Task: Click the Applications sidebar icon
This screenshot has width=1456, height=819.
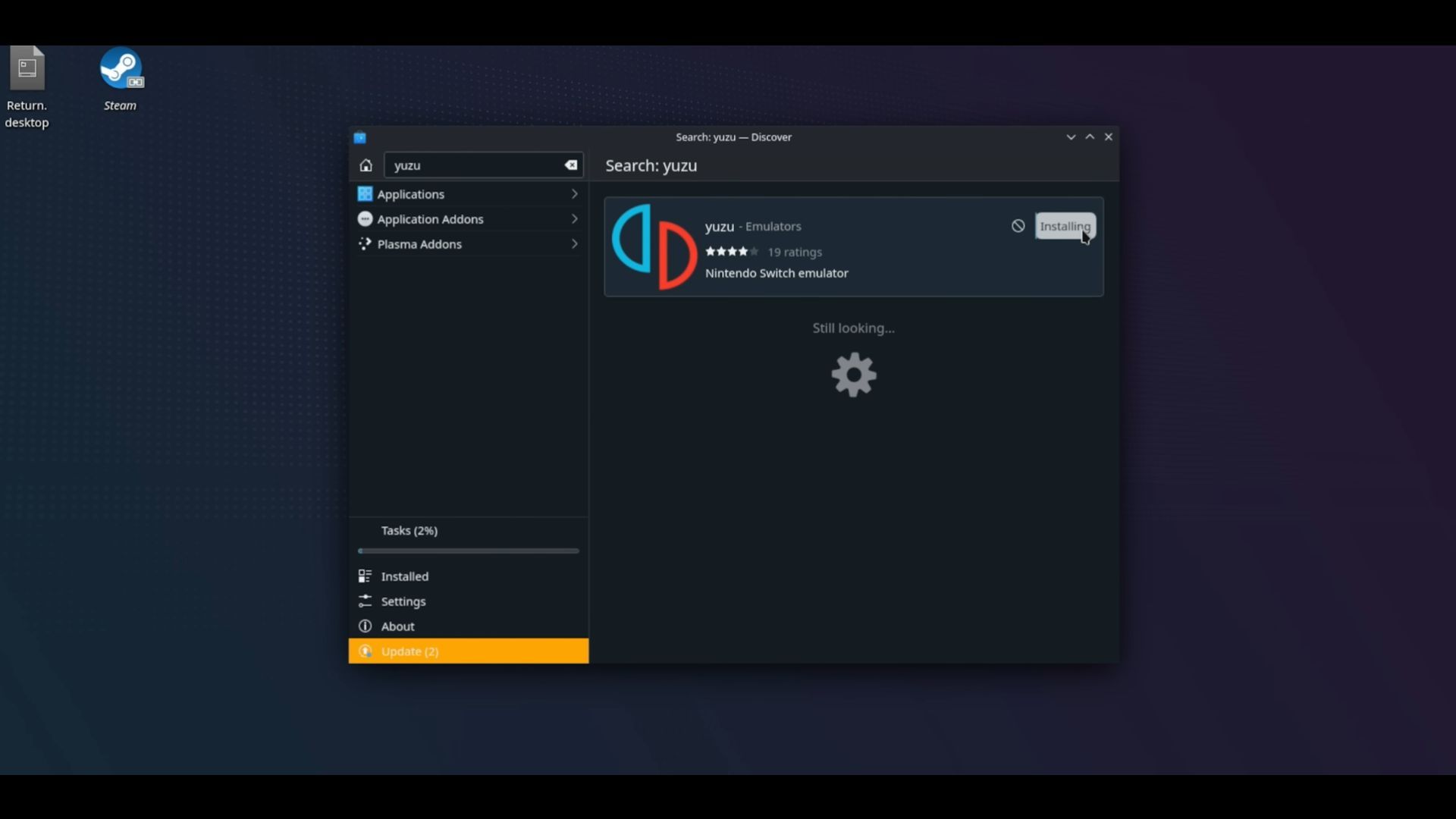Action: click(363, 194)
